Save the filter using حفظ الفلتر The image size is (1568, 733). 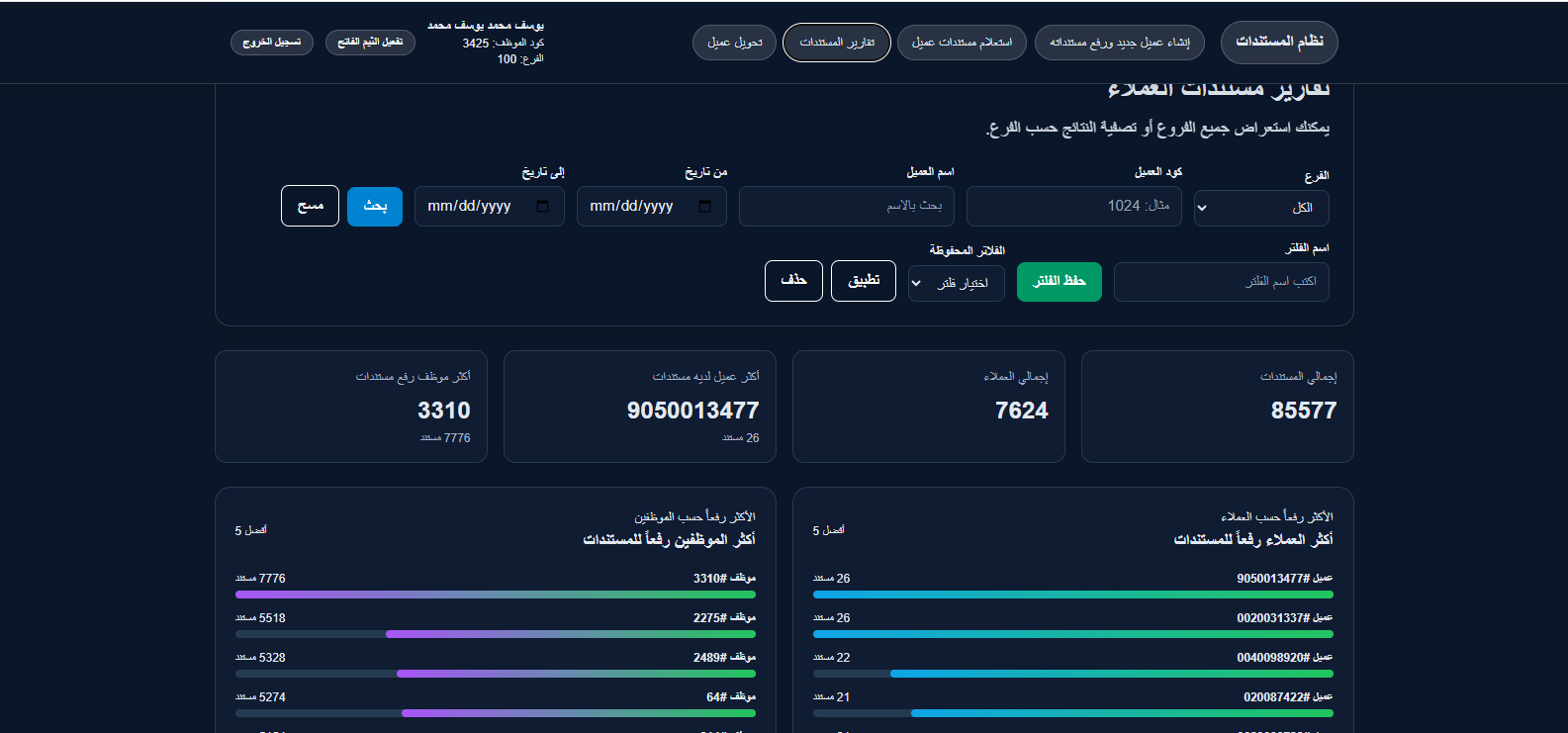1060,281
